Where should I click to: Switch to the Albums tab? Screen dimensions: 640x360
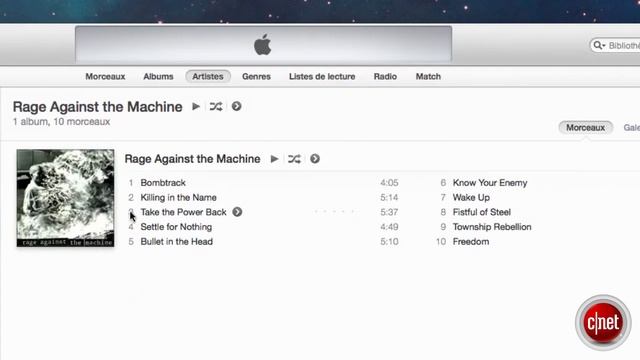[158, 76]
